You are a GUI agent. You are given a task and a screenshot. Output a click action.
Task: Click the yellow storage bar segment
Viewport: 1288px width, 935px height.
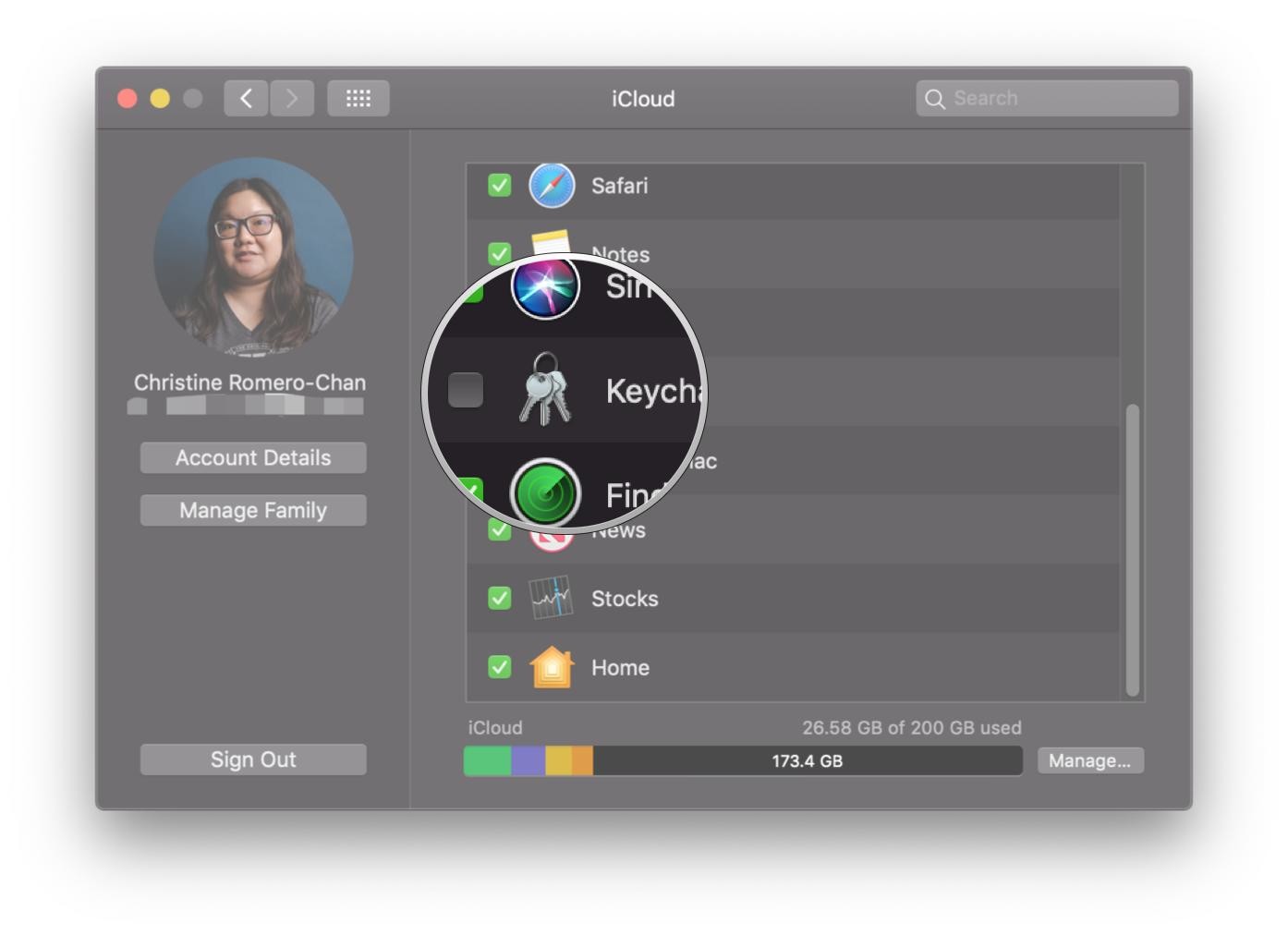559,760
